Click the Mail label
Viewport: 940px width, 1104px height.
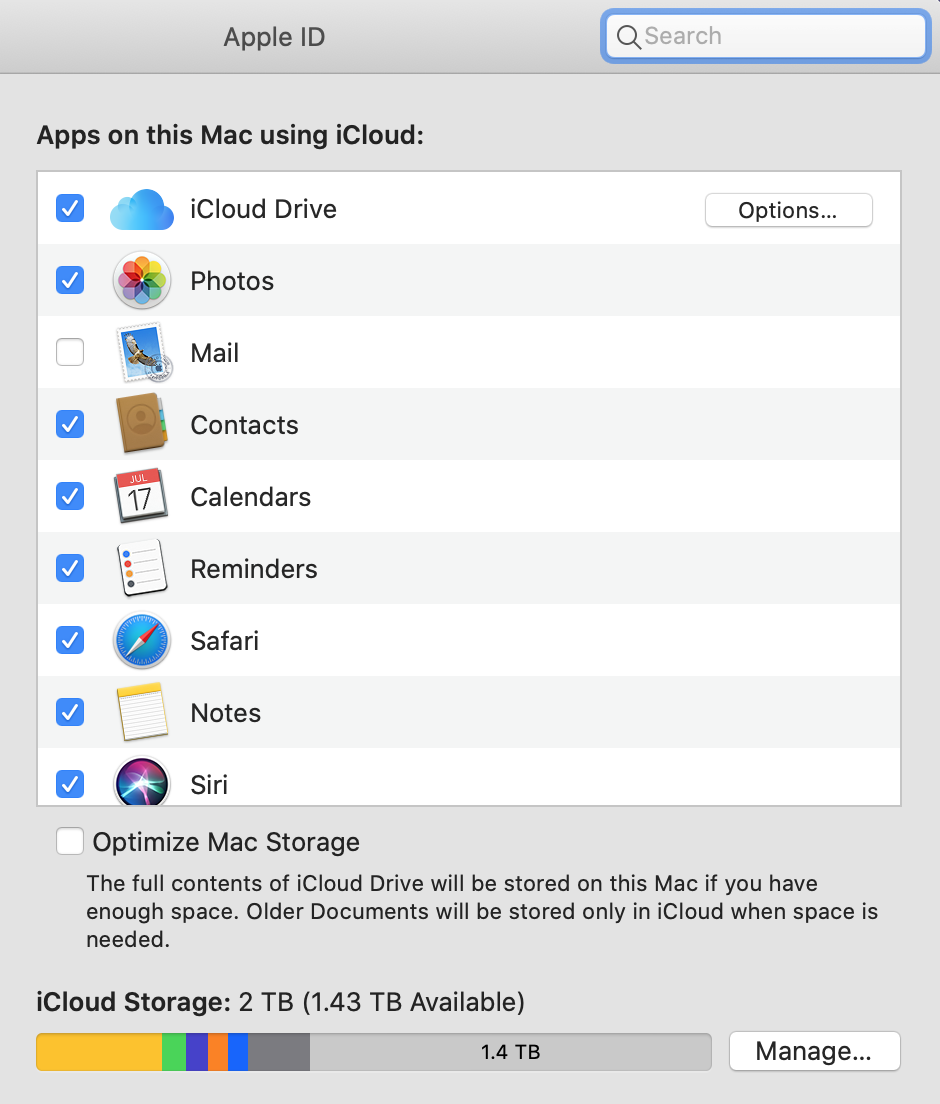pos(215,353)
